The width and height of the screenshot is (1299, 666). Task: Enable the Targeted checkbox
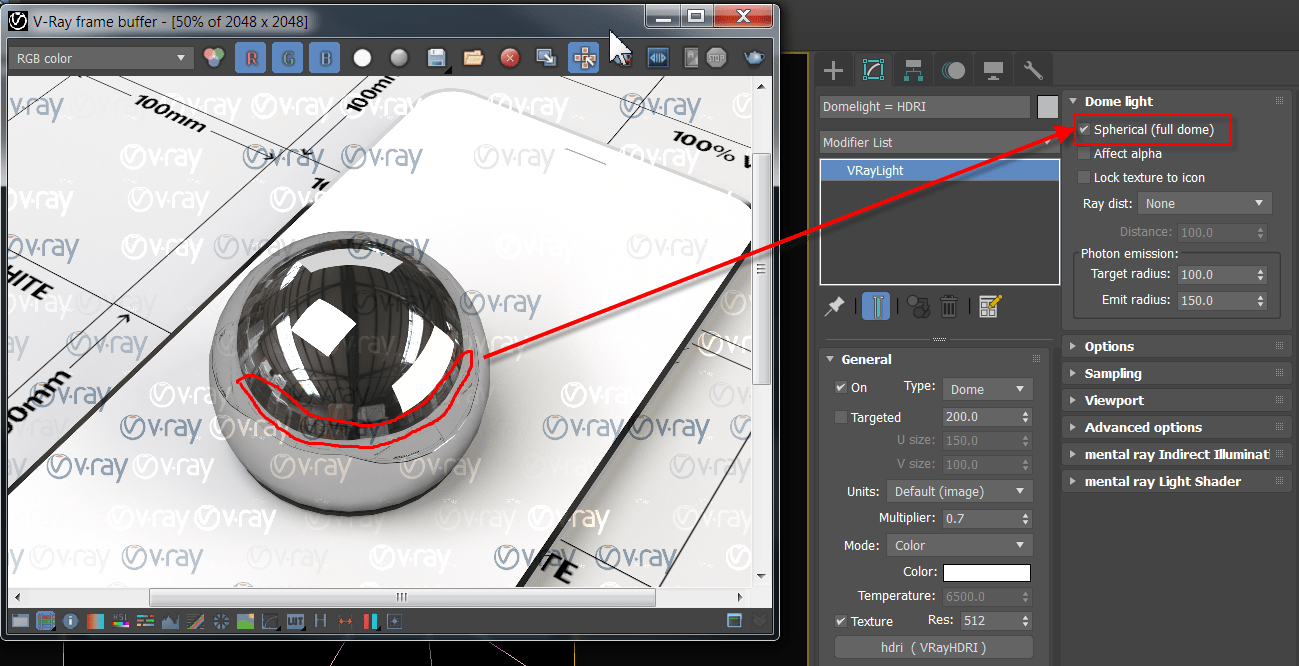pyautogui.click(x=840, y=418)
